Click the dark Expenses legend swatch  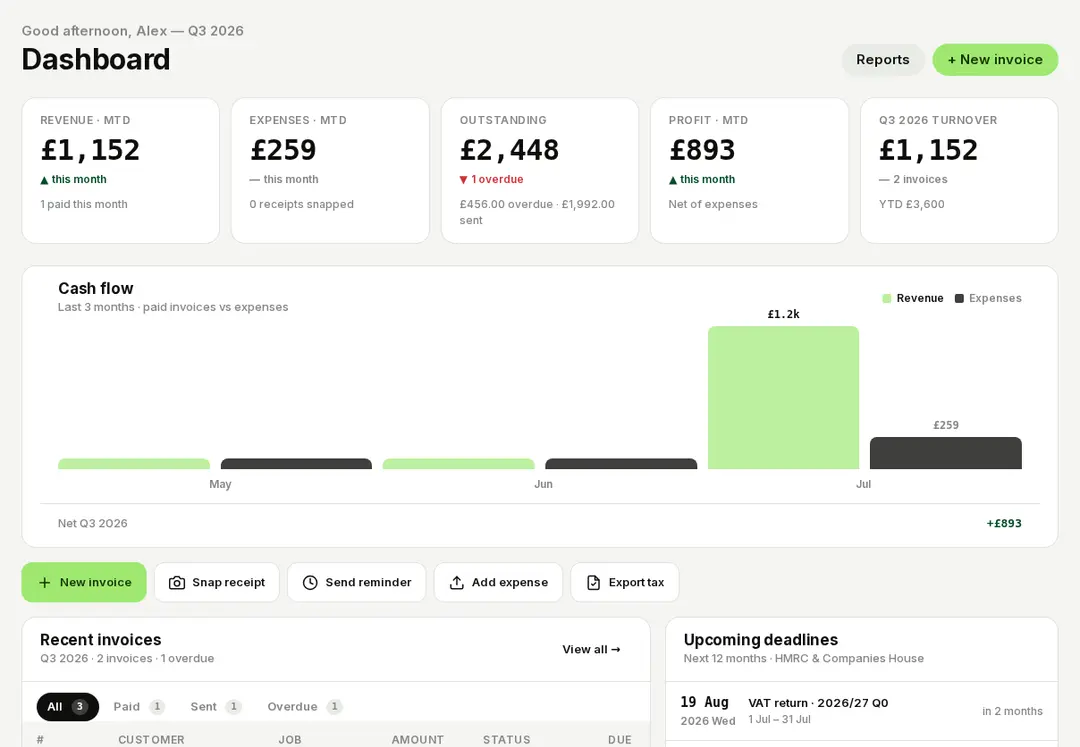pyautogui.click(x=959, y=298)
